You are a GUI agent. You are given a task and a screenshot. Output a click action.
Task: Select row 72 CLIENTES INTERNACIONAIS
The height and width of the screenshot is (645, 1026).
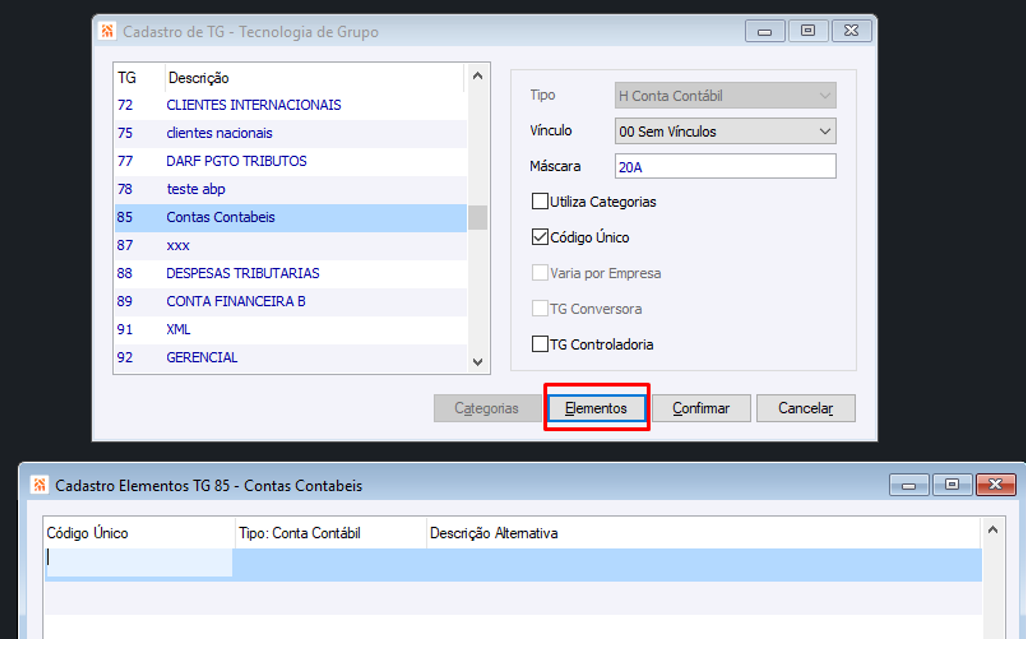pos(291,105)
